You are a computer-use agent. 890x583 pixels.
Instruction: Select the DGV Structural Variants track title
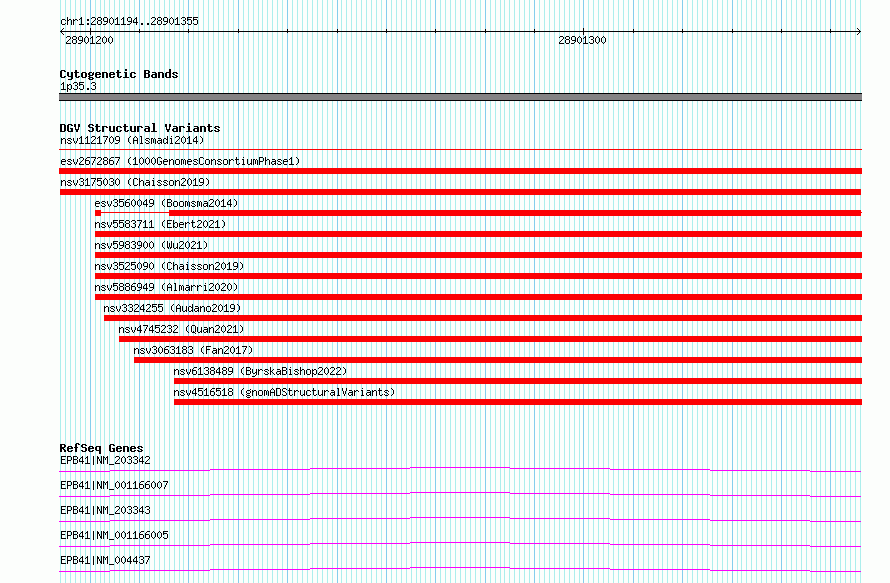(x=140, y=128)
